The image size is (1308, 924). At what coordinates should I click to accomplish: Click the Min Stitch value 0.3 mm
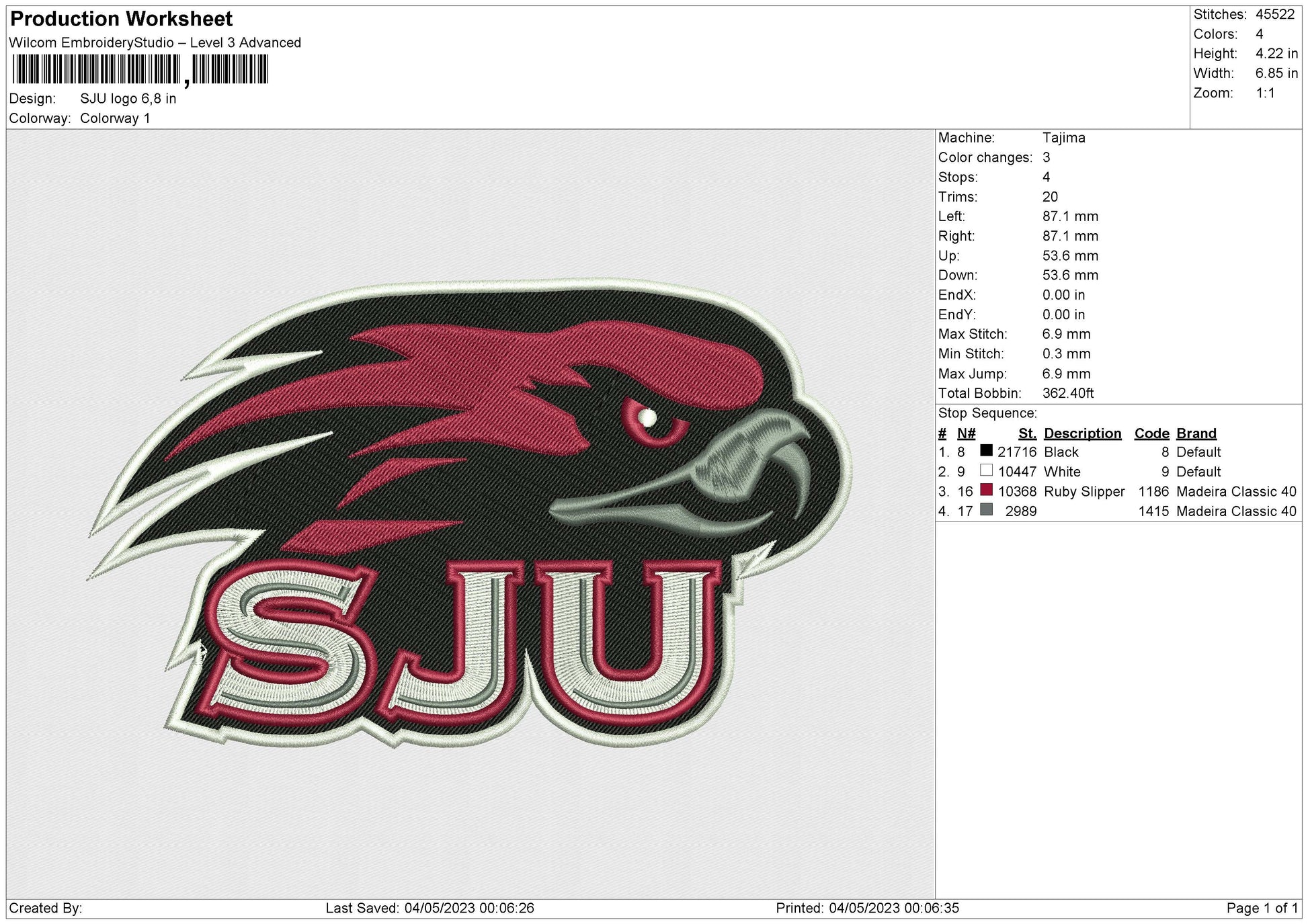tap(1066, 354)
